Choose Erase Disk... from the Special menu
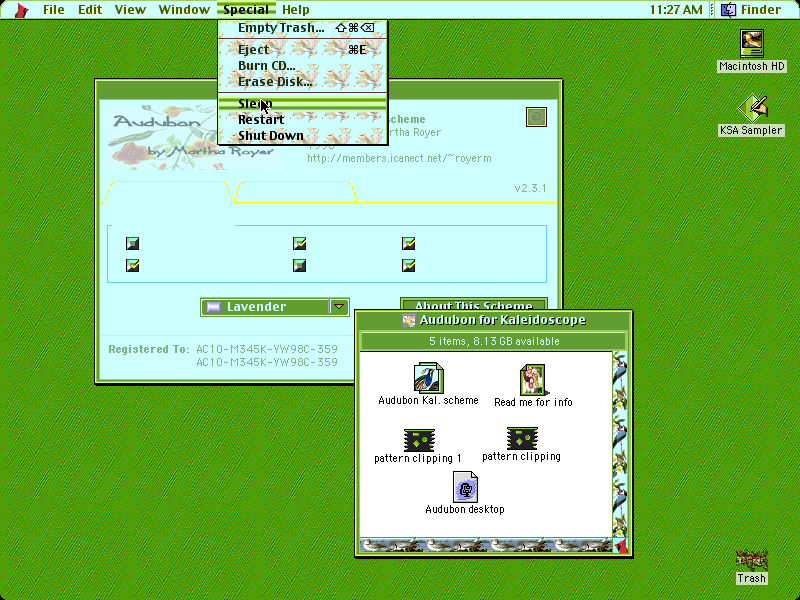This screenshot has height=600, width=800. (x=303, y=82)
